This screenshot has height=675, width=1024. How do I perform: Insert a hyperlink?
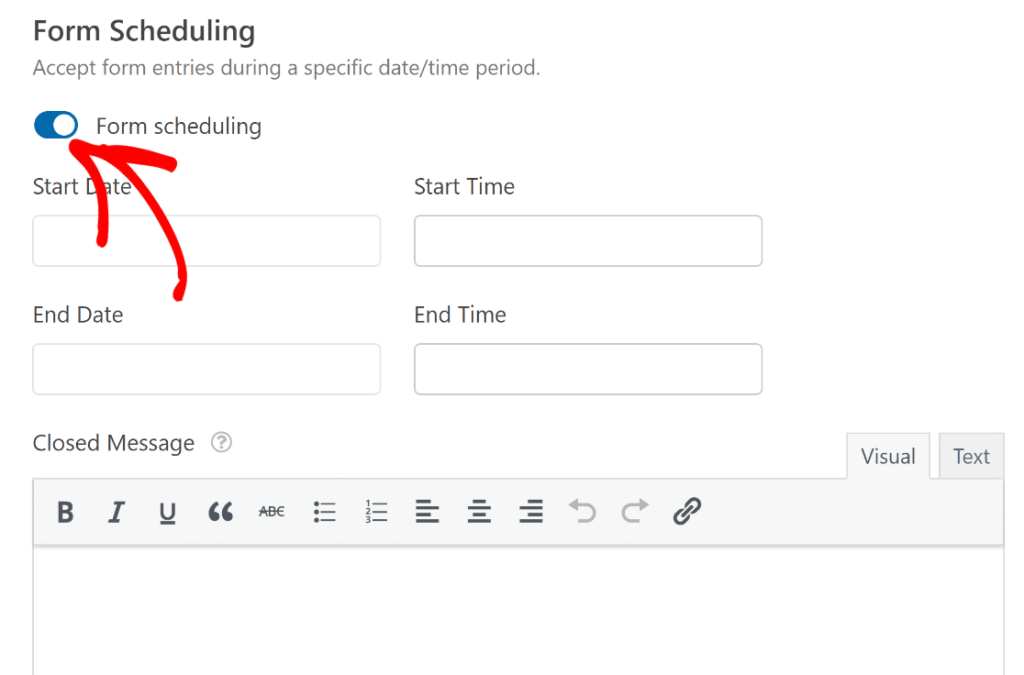[x=686, y=512]
